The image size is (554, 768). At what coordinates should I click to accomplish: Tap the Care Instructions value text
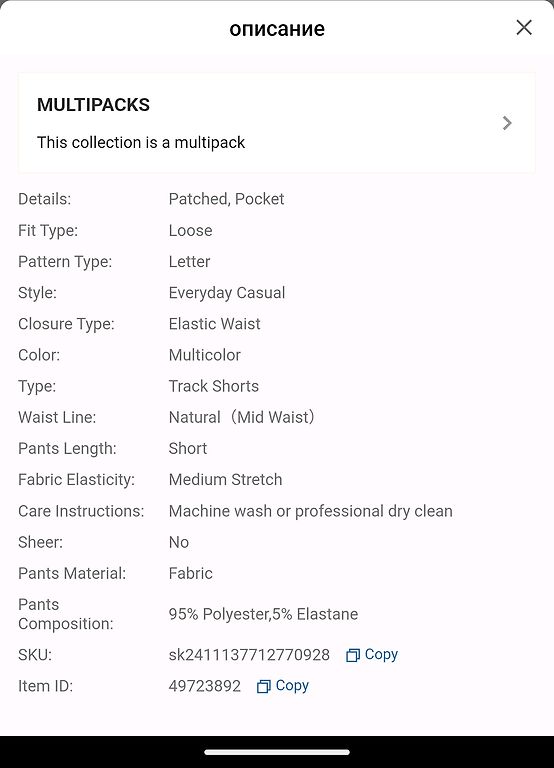(311, 511)
